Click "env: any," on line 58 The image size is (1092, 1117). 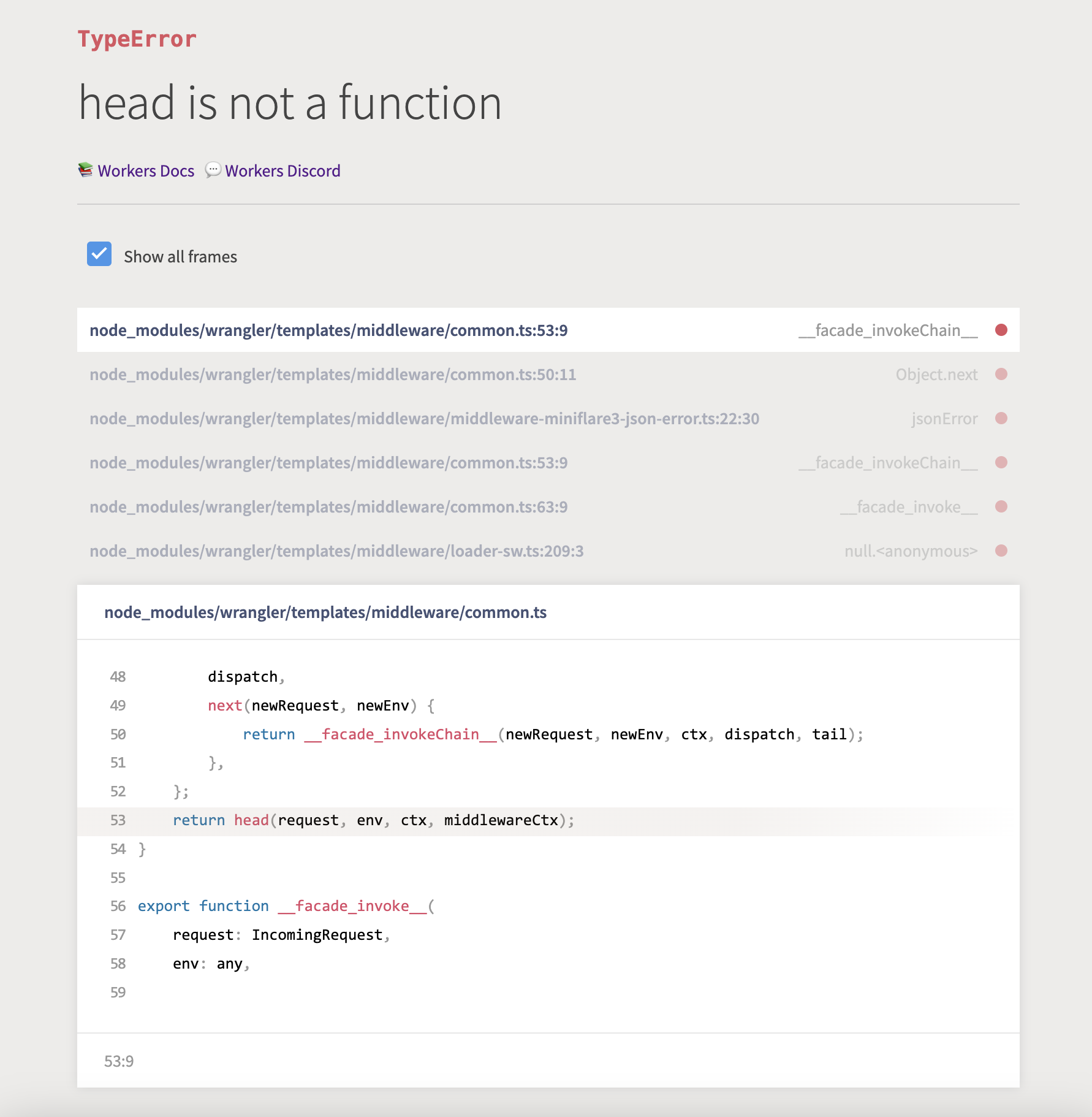[x=211, y=964]
